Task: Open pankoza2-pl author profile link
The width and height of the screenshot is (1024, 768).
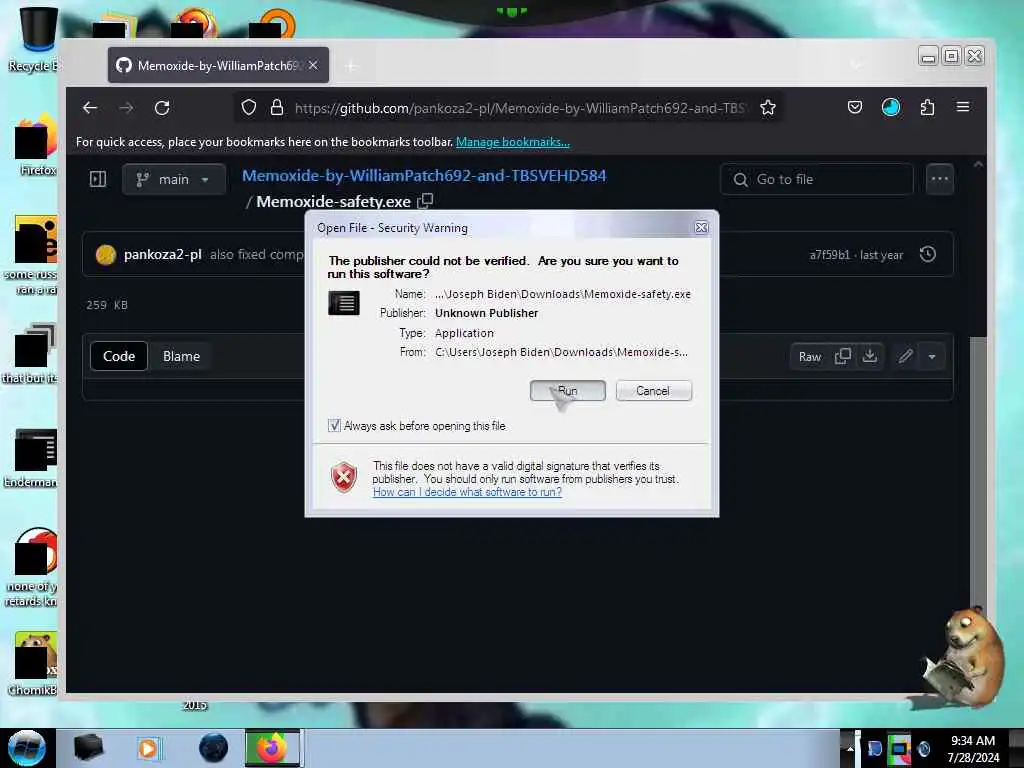Action: (163, 254)
